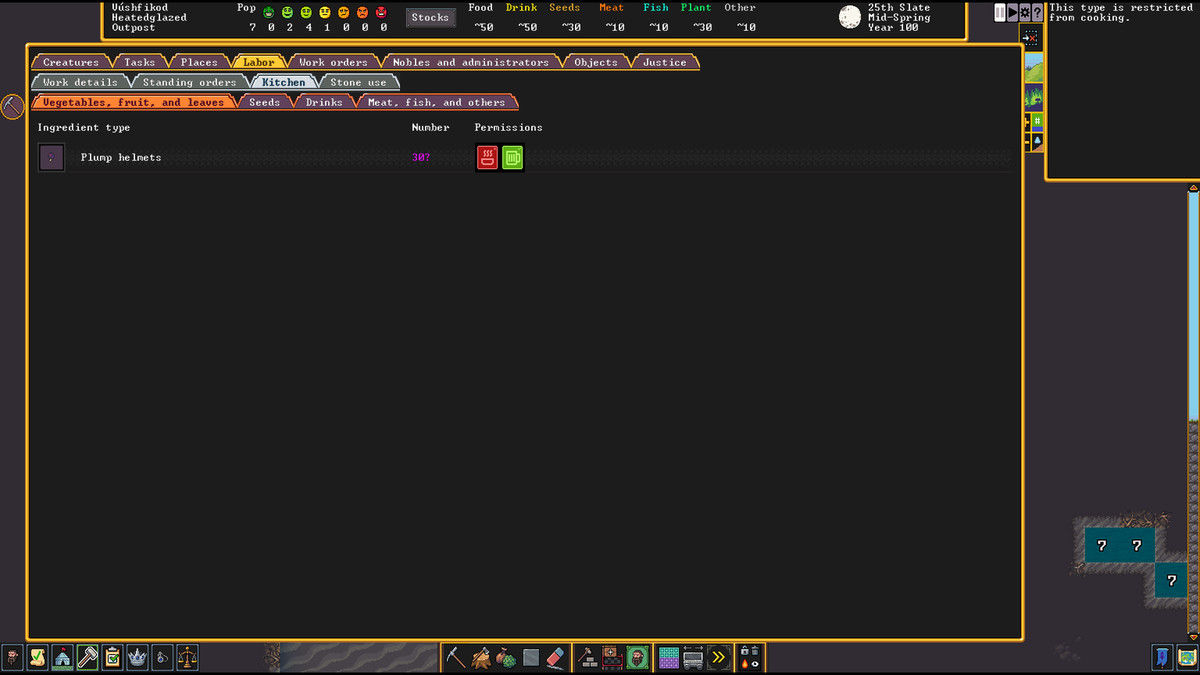
Task: Select the Kitchen sub-tab
Action: [284, 82]
